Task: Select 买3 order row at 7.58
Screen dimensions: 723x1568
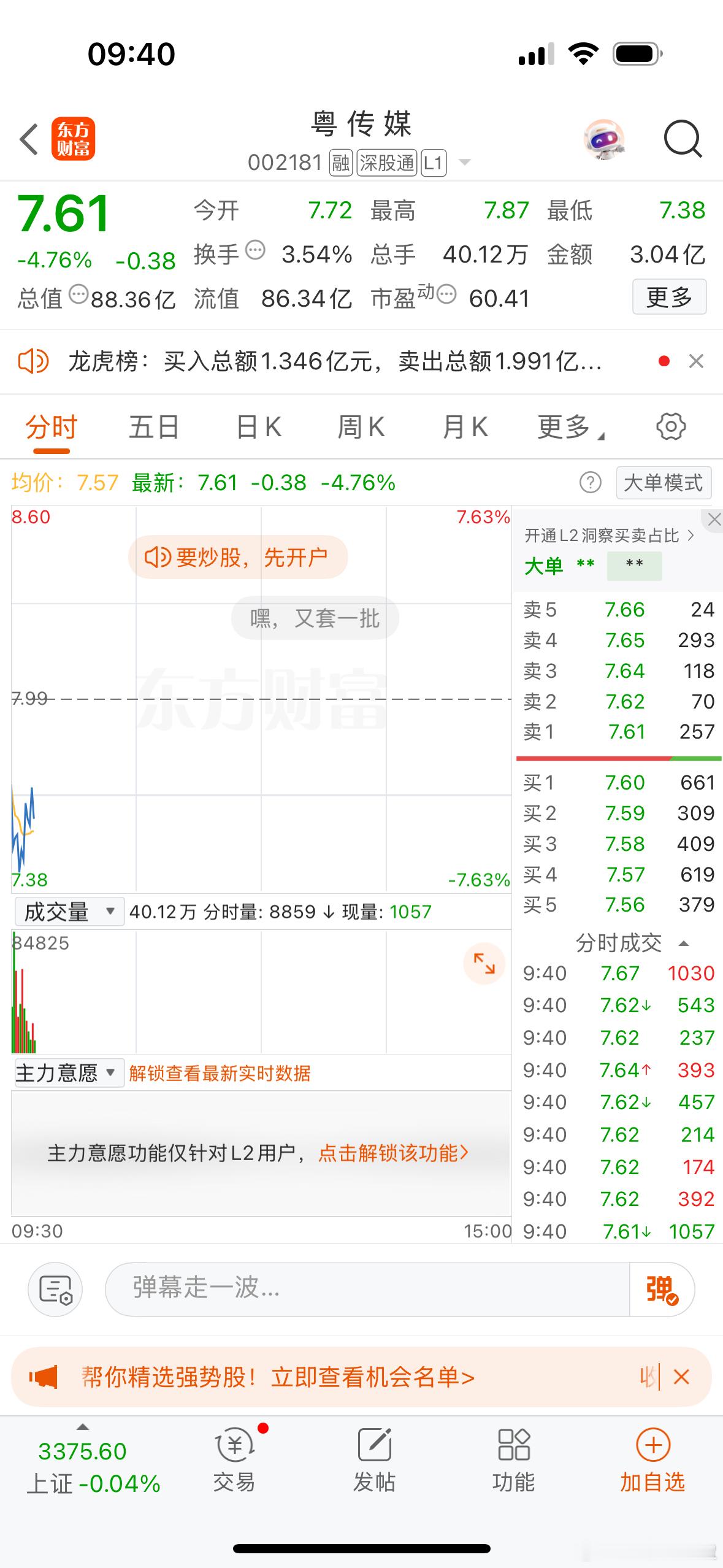Action: click(618, 844)
